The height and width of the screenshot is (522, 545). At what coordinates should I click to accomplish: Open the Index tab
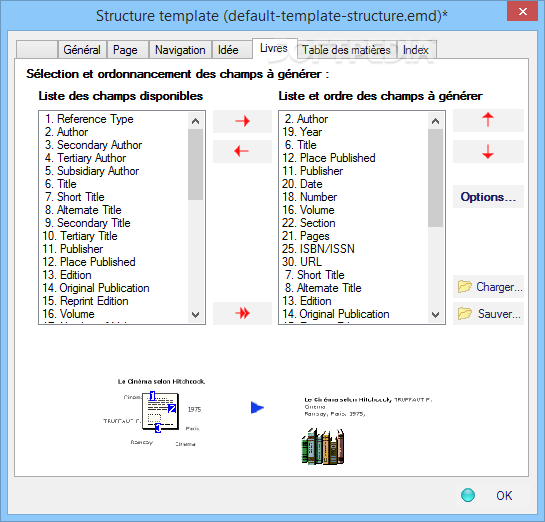(416, 50)
